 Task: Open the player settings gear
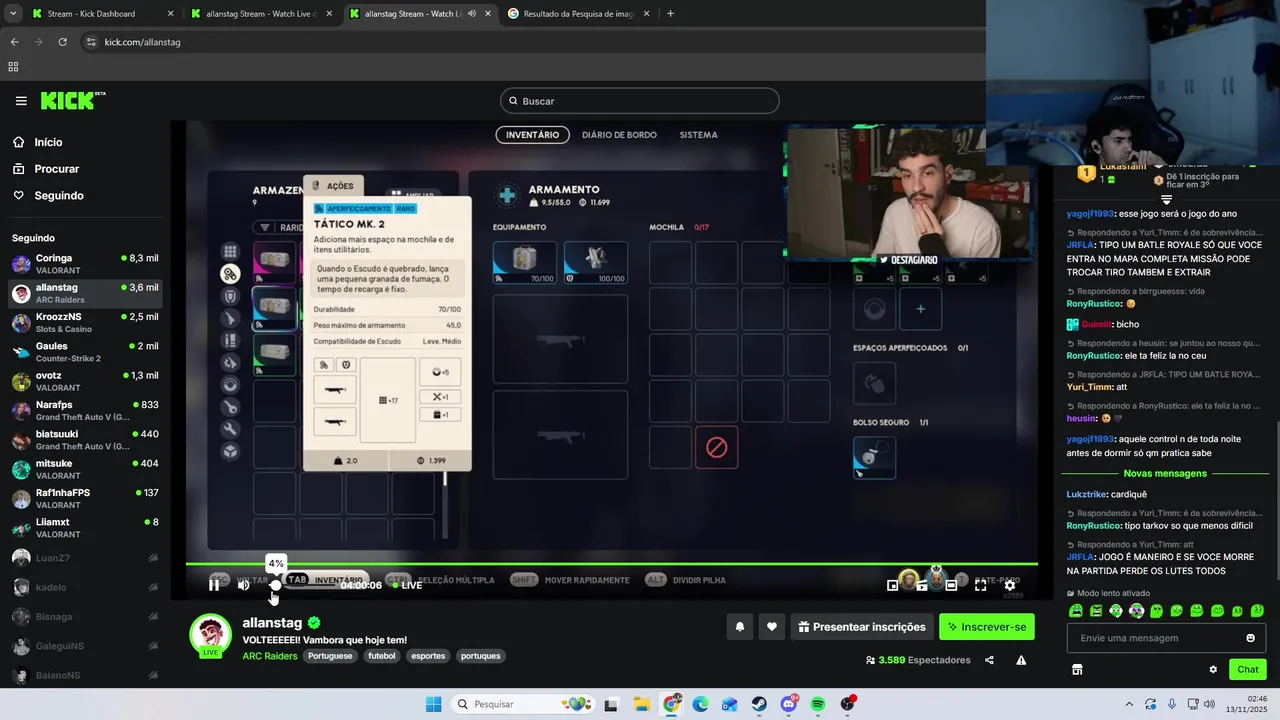pyautogui.click(x=1010, y=586)
